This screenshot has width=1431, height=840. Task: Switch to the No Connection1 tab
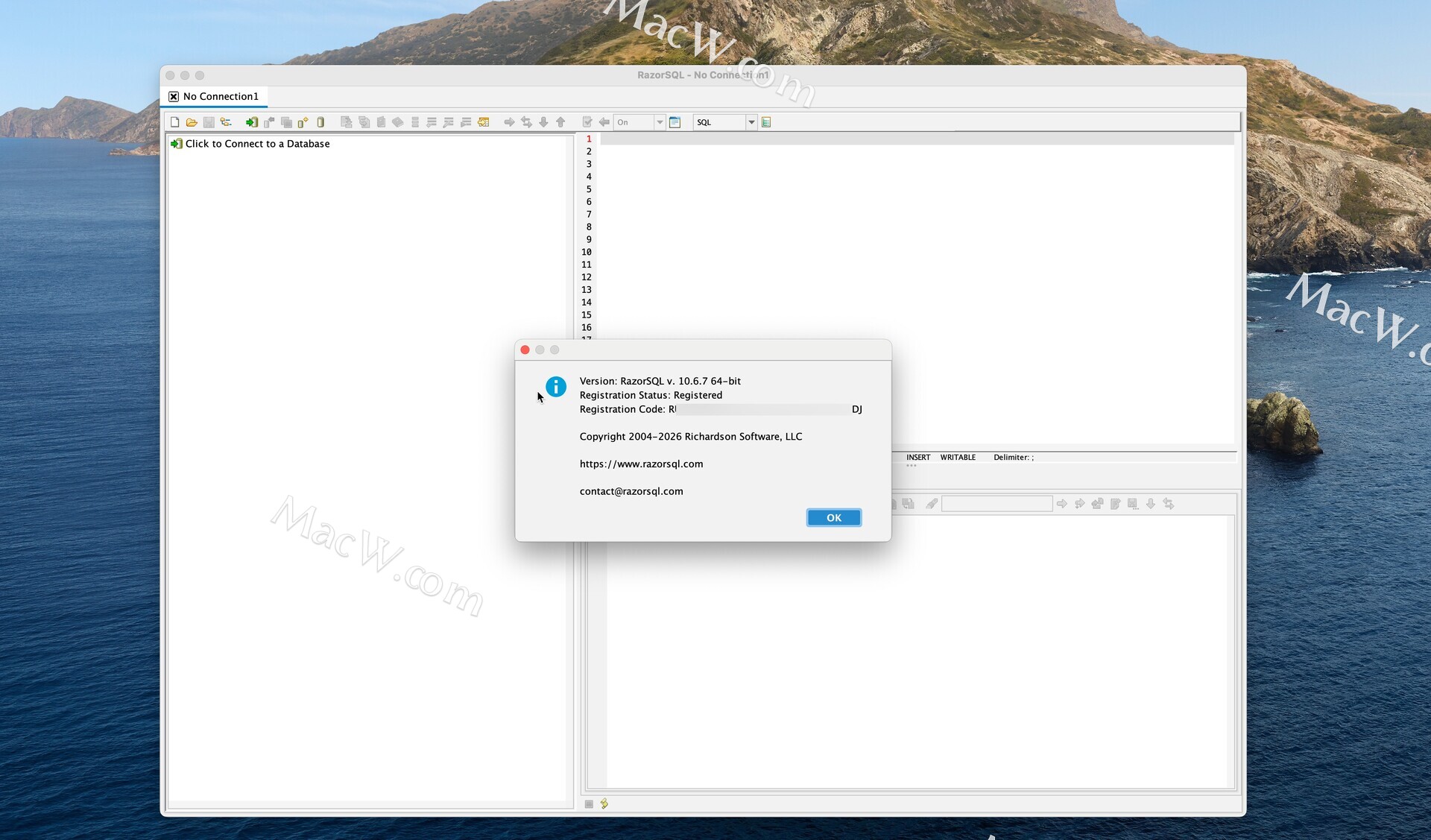(x=221, y=97)
